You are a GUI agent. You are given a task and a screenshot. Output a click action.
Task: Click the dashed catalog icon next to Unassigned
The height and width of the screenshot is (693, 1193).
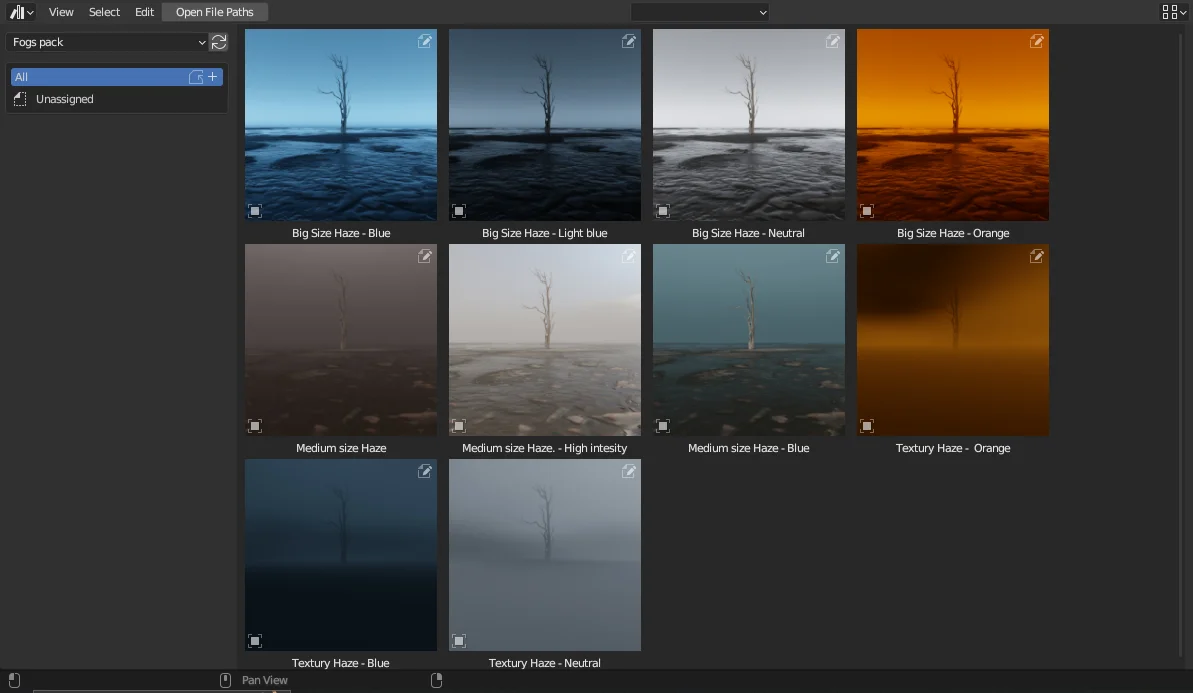20,98
